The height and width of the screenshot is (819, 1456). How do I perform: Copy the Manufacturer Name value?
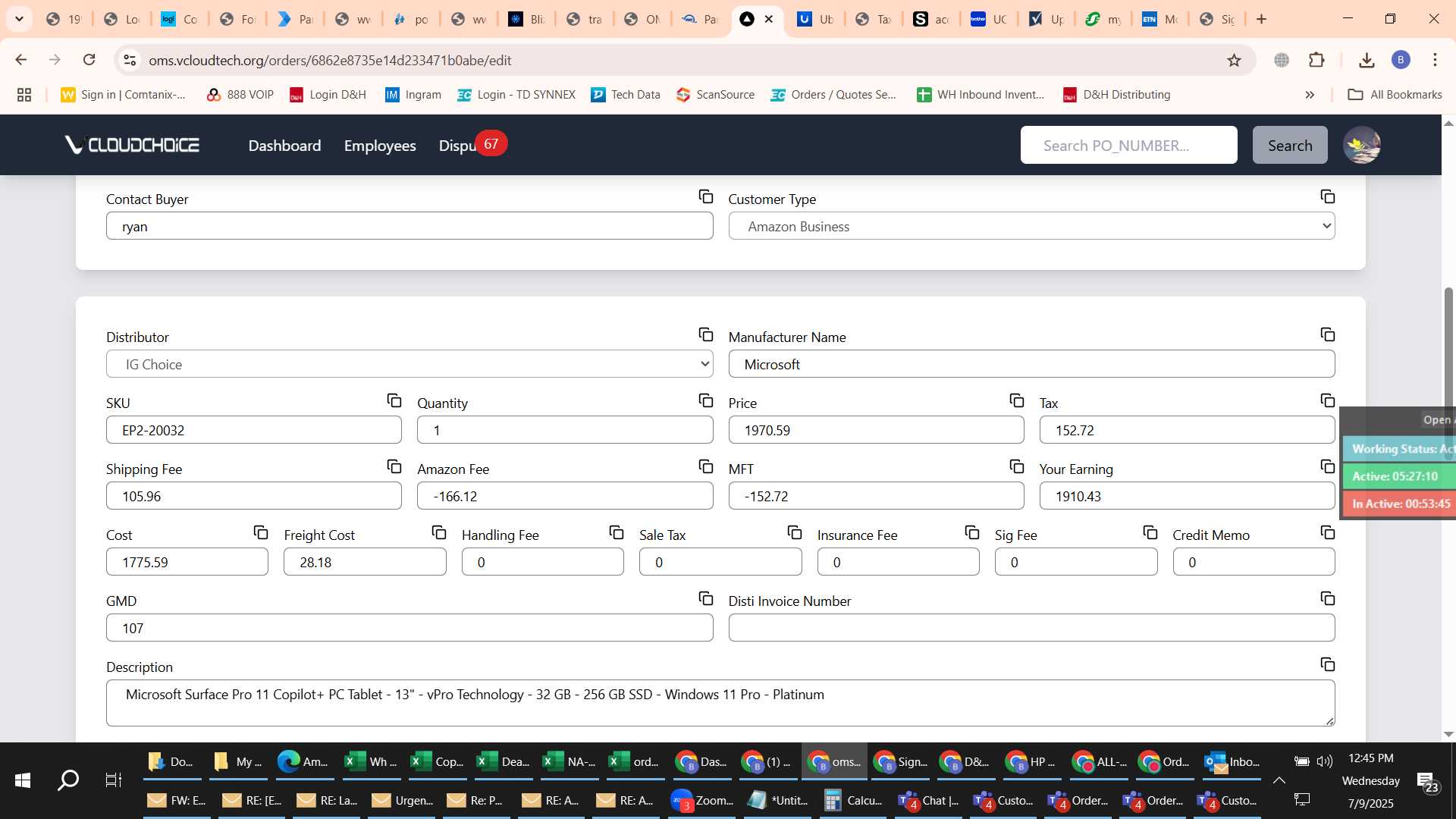click(1327, 335)
